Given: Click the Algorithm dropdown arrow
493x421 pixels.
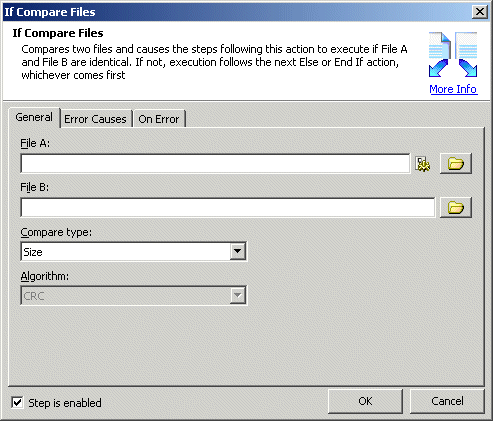Looking at the screenshot, I should (238, 295).
